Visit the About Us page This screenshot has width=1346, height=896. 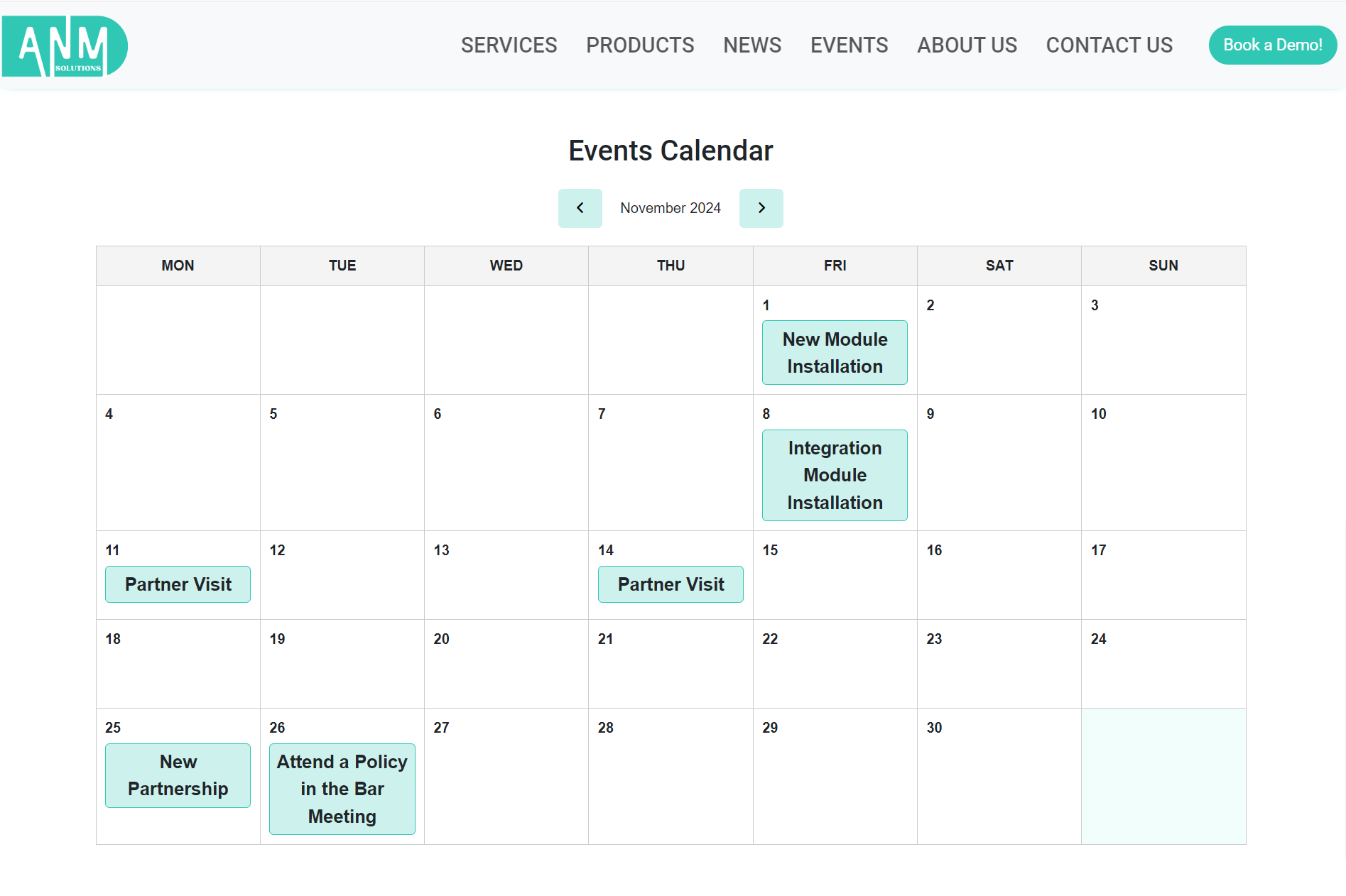(967, 45)
